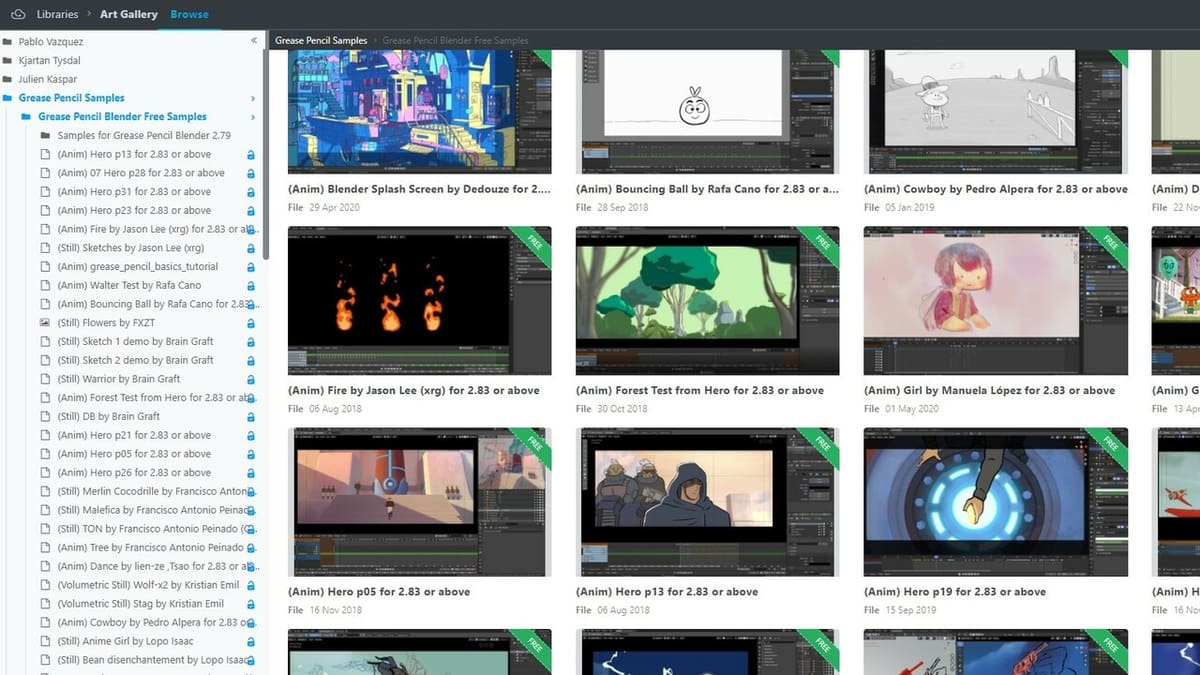The width and height of the screenshot is (1200, 675).
Task: Click the lock icon on the (Still) Anime Girl row
Action: [250, 642]
